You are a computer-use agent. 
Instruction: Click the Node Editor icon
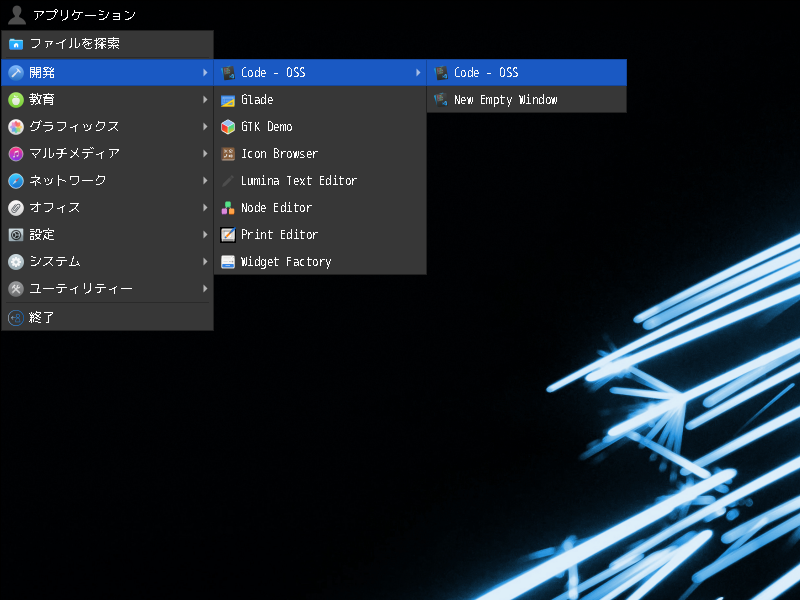pyautogui.click(x=228, y=208)
